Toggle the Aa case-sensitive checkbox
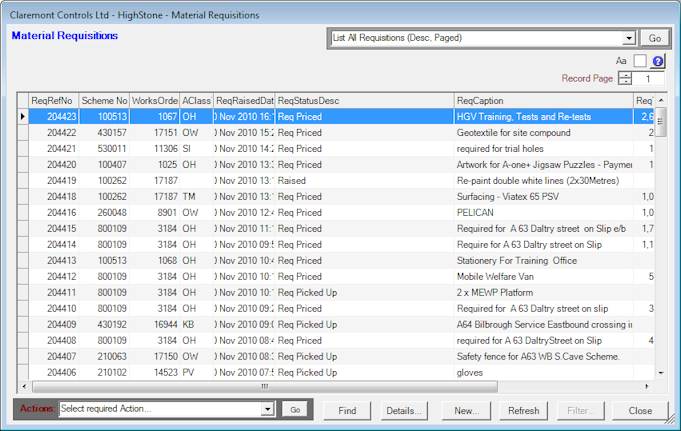 (640, 61)
